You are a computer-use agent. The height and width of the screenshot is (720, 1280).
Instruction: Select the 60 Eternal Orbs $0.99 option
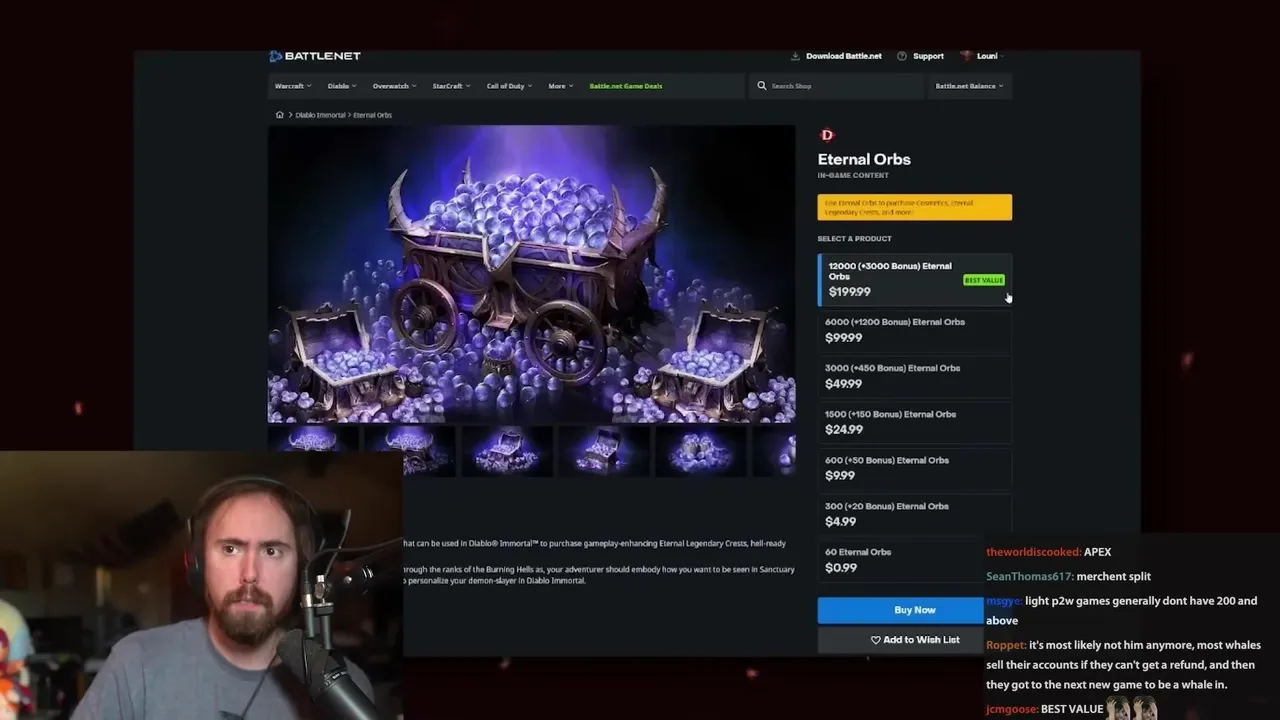[x=900, y=560]
